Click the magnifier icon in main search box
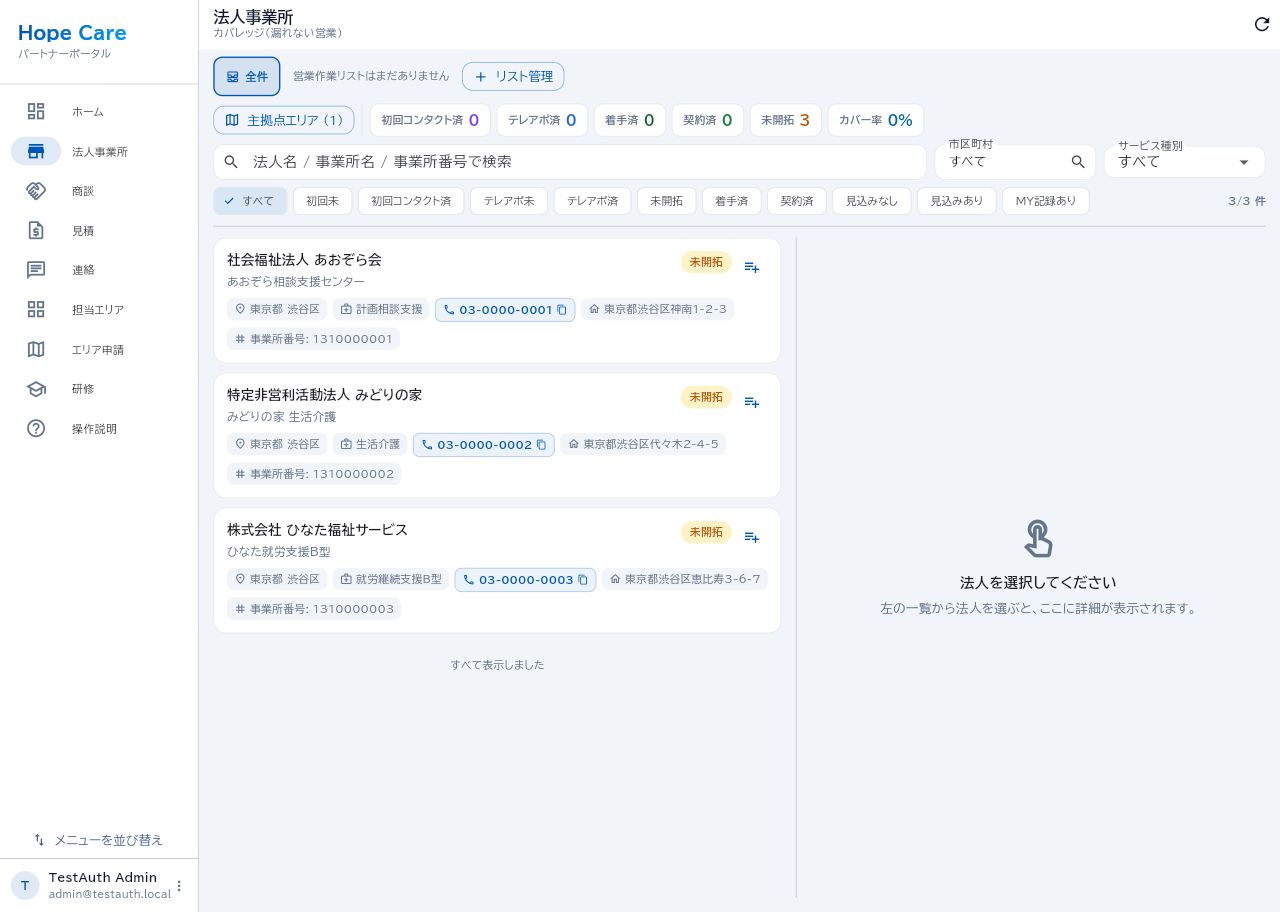Screen dimensions: 1280x912 point(231,162)
